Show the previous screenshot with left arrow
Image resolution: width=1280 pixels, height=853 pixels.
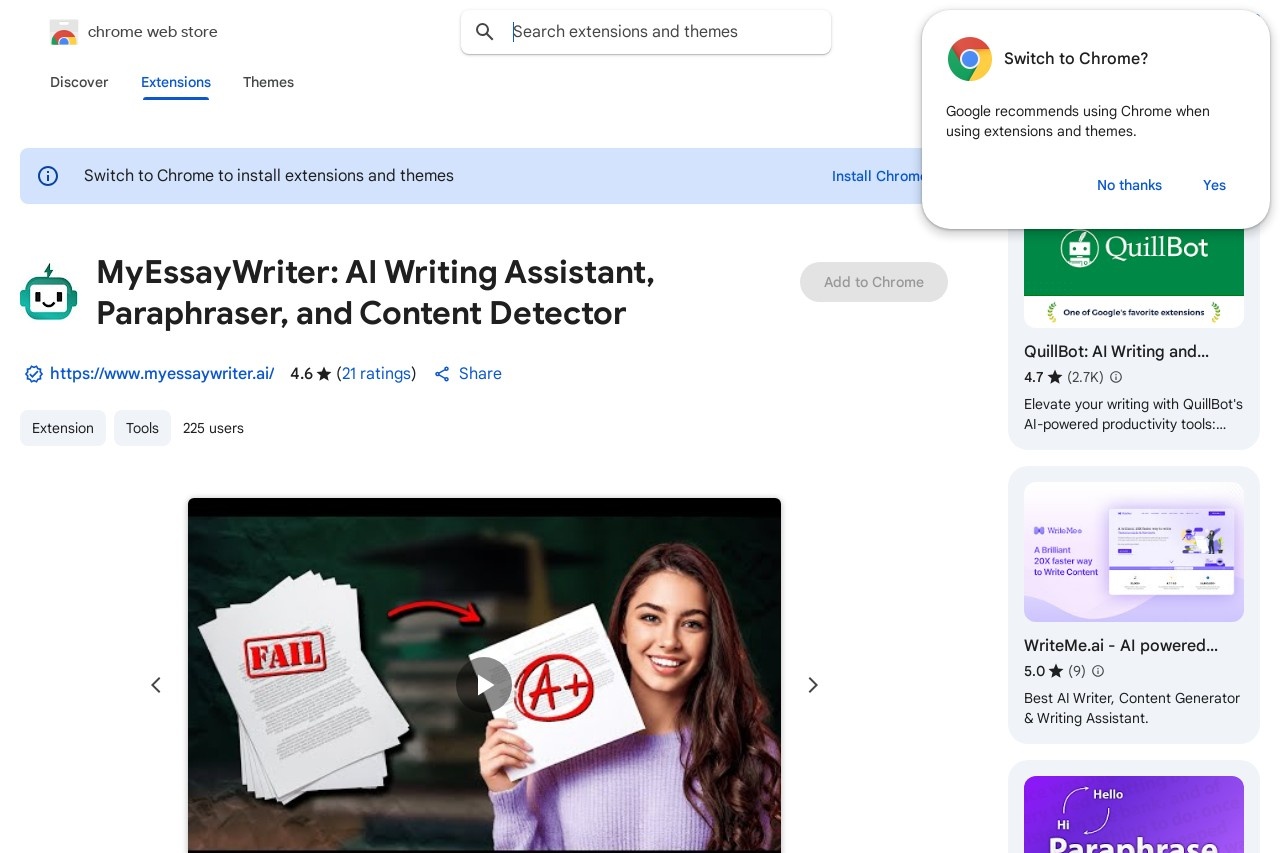tap(156, 685)
